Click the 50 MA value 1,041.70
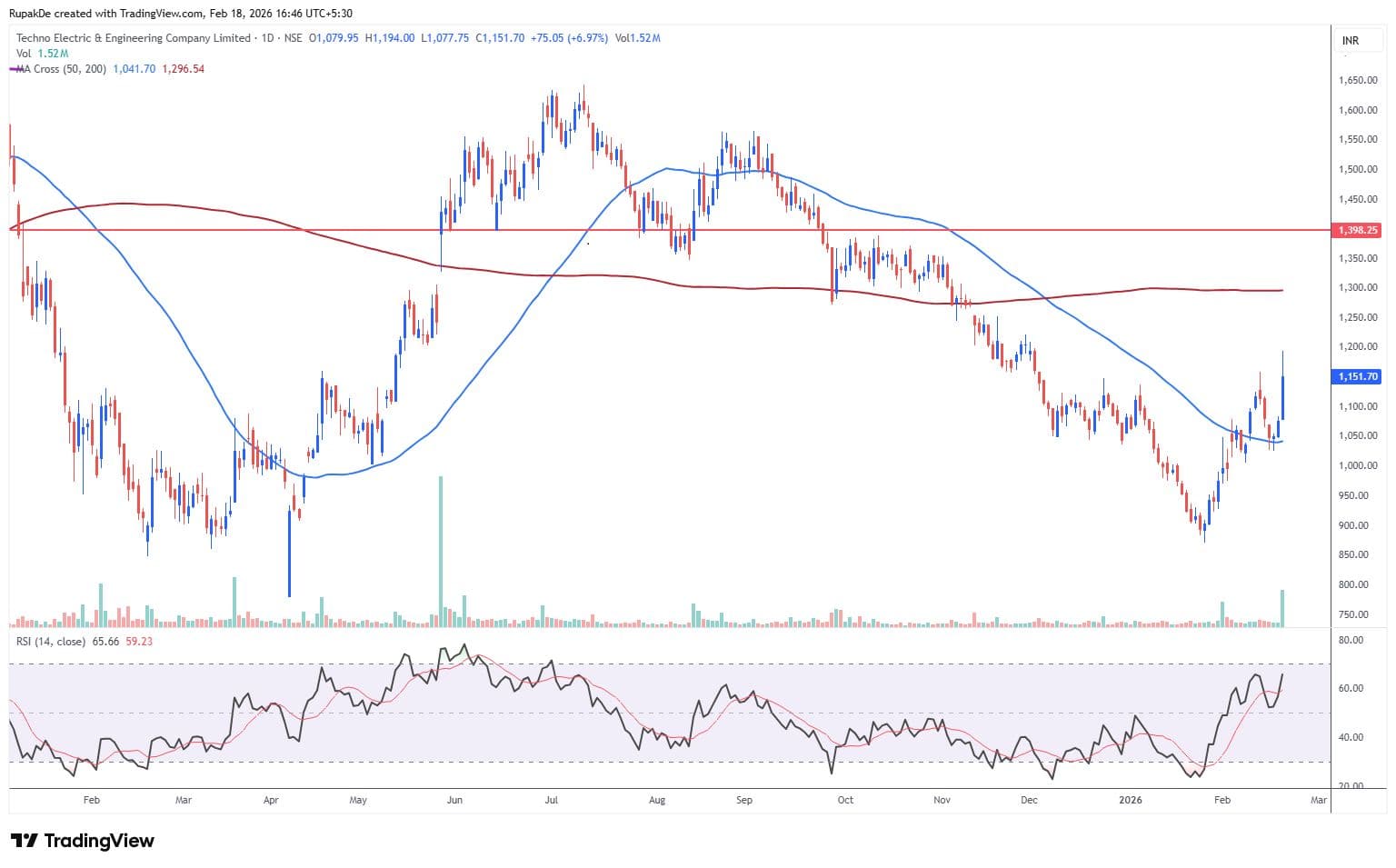 coord(135,69)
